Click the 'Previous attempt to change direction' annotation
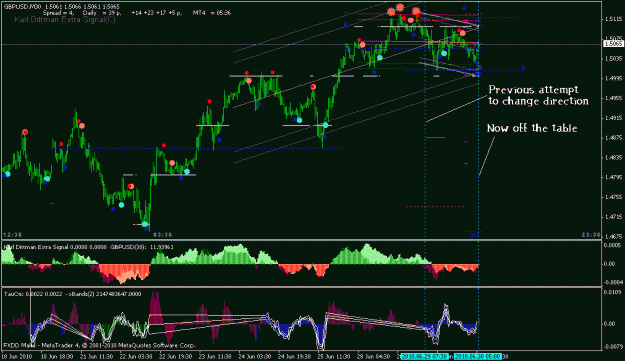The image size is (625, 361). 538,95
